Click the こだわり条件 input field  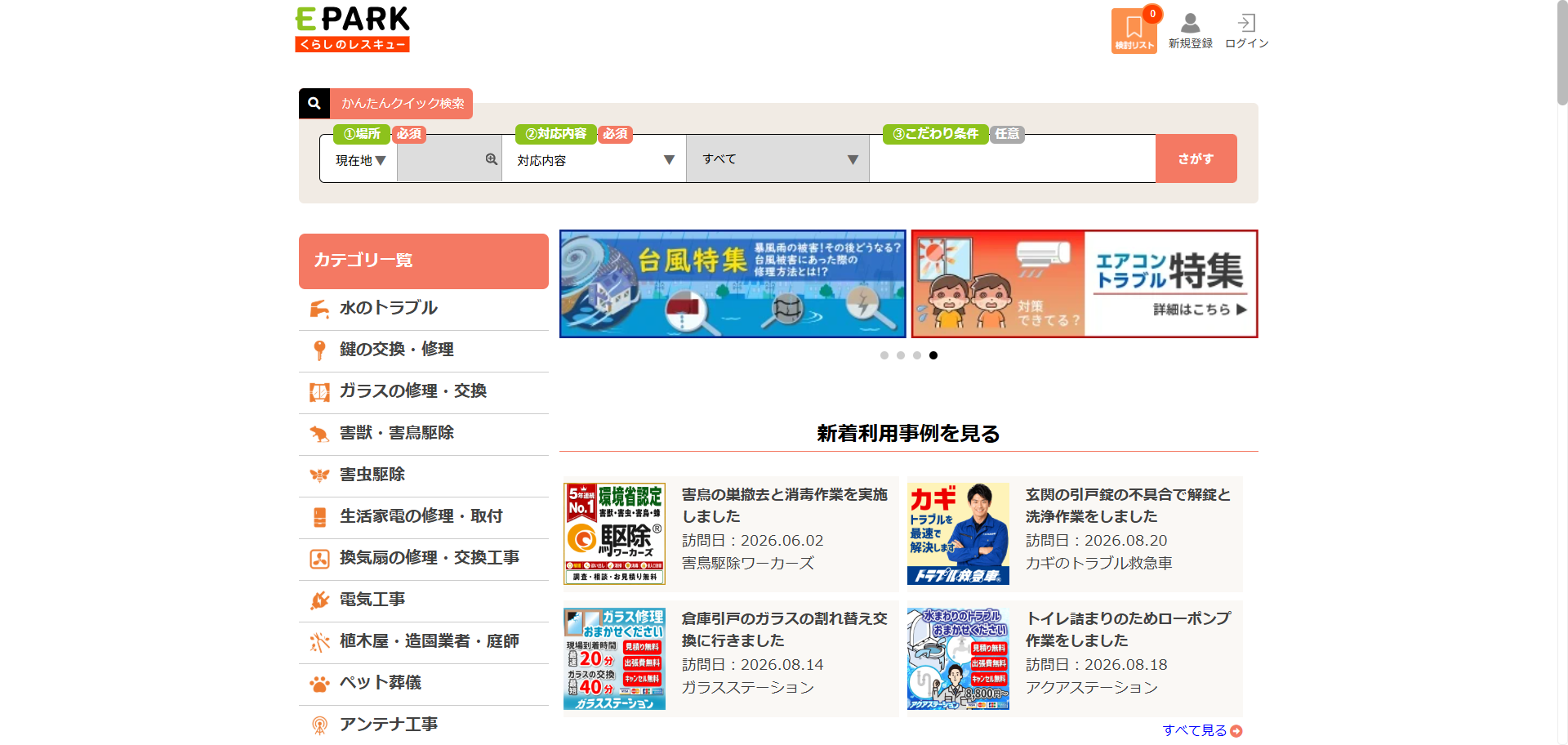pos(1013,159)
